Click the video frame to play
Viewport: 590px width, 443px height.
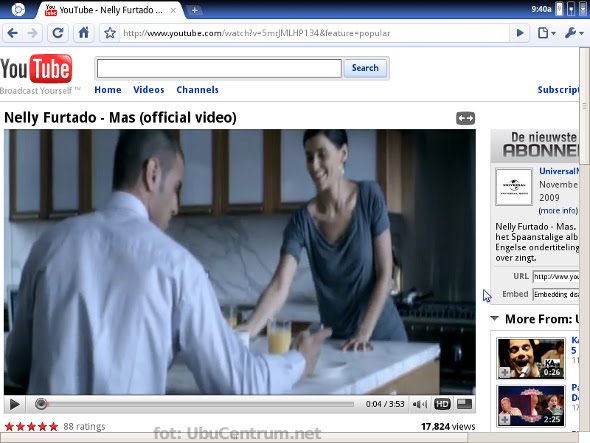pos(240,262)
